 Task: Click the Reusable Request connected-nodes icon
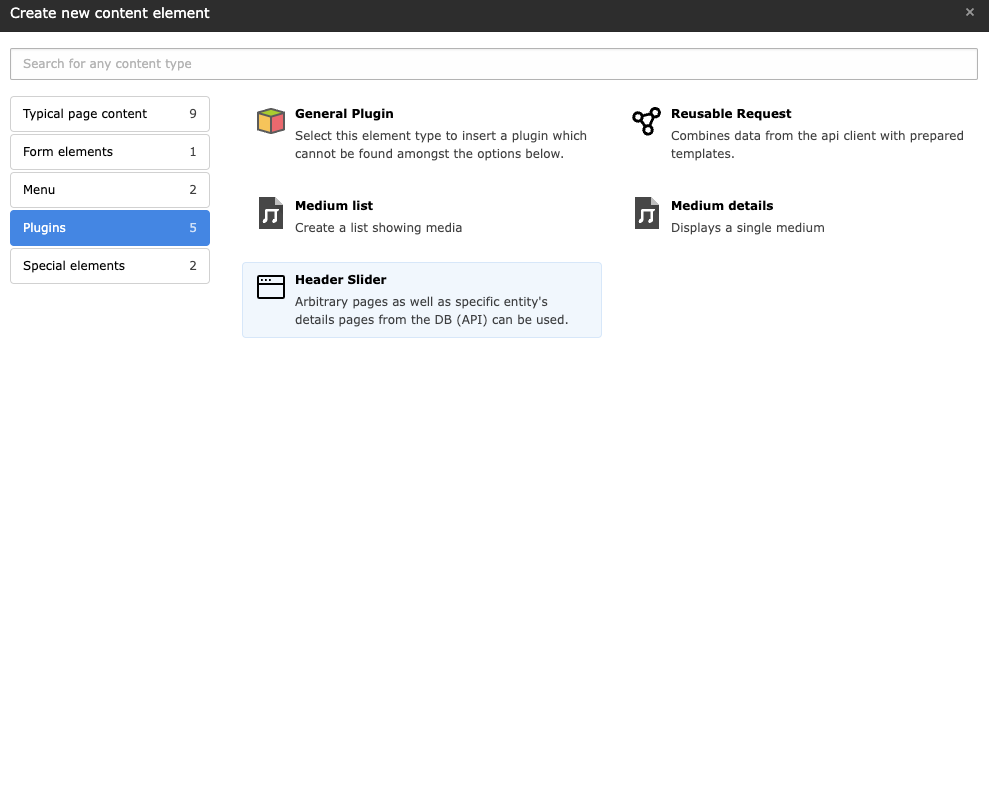click(647, 121)
